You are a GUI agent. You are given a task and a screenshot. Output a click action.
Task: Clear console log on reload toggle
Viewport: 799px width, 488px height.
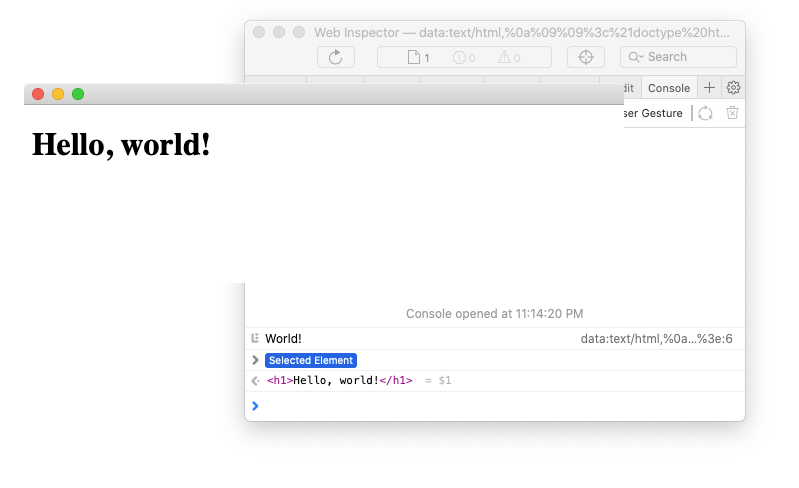[705, 113]
